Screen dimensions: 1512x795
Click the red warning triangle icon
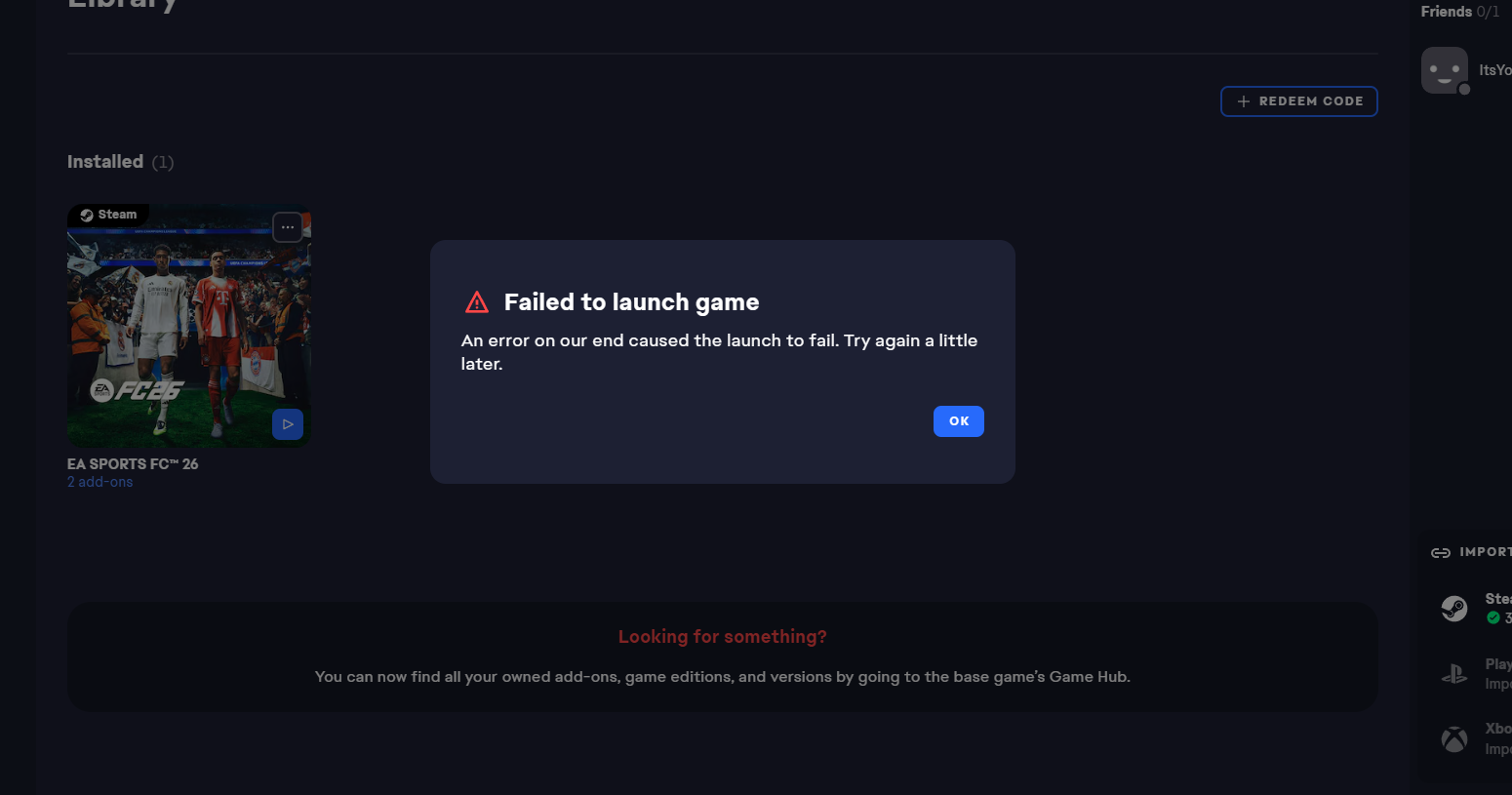[477, 302]
